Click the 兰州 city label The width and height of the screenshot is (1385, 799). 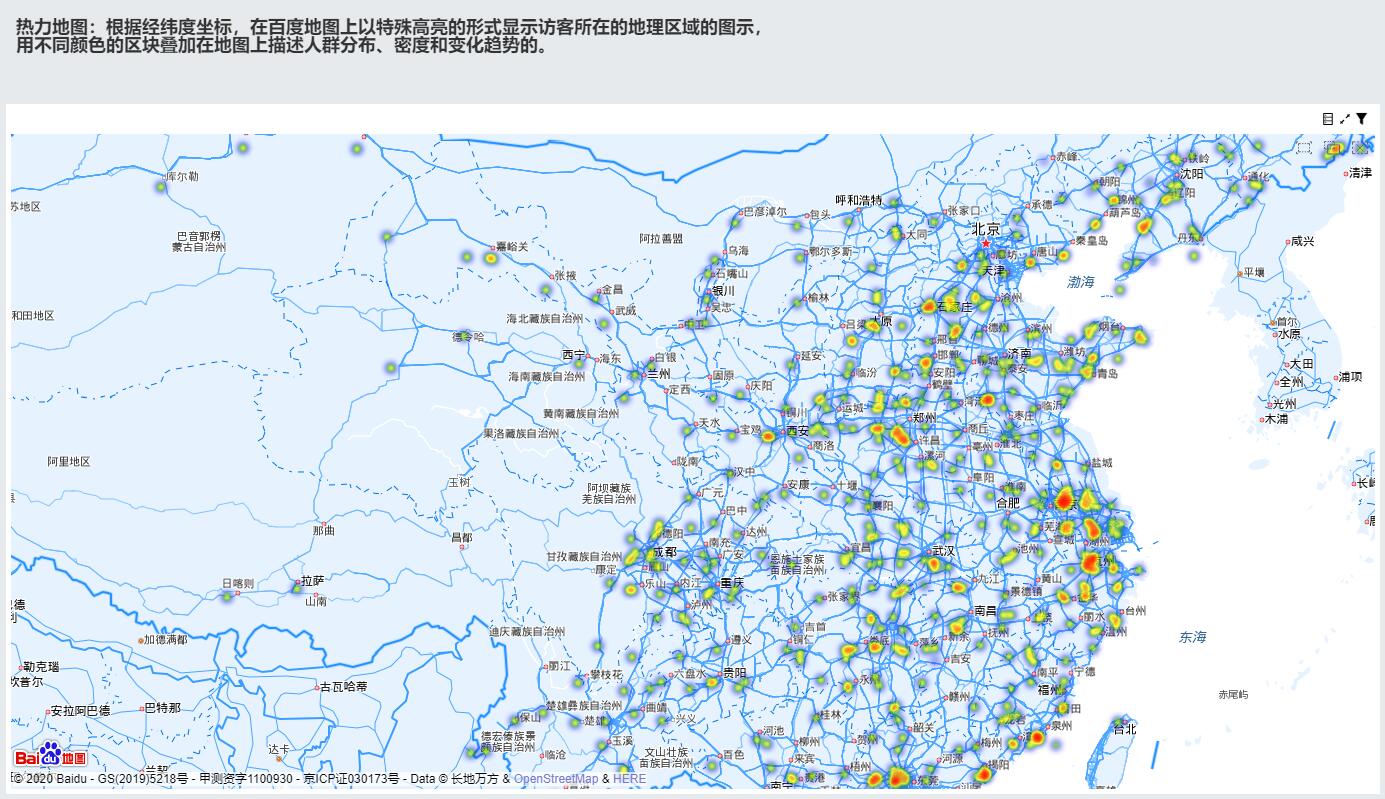click(658, 373)
